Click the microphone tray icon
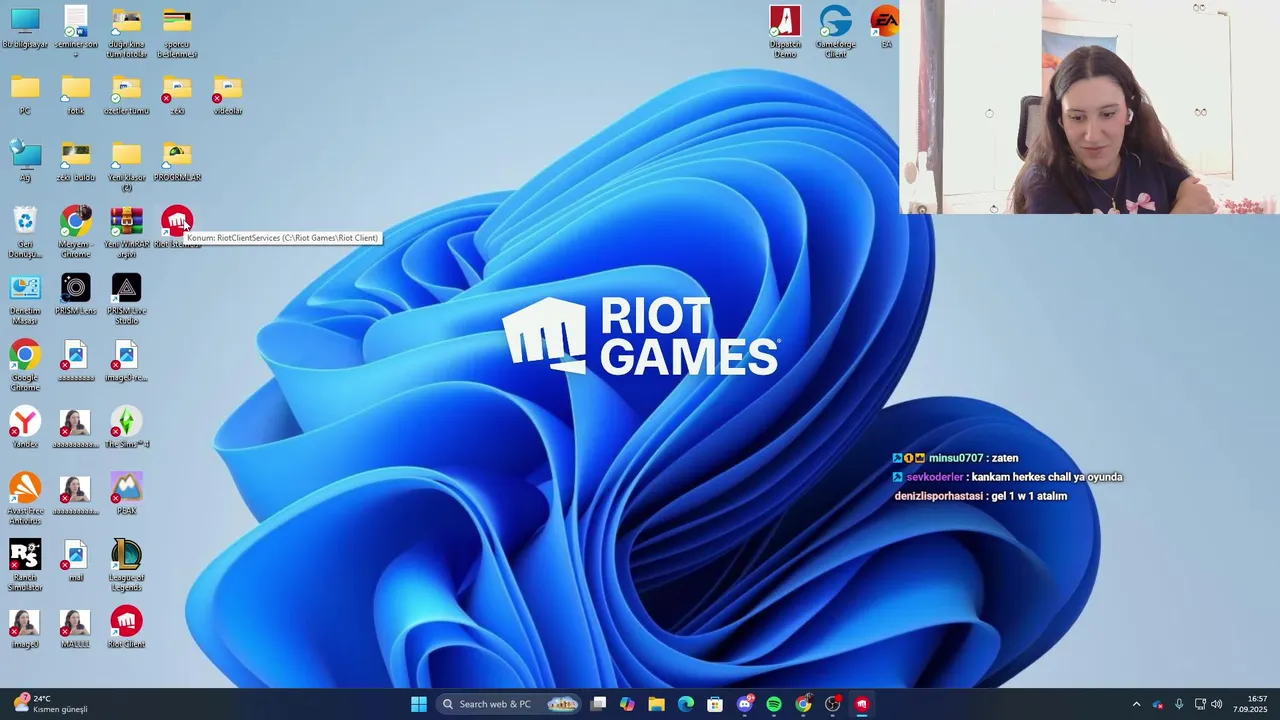1280x720 pixels. [1179, 704]
